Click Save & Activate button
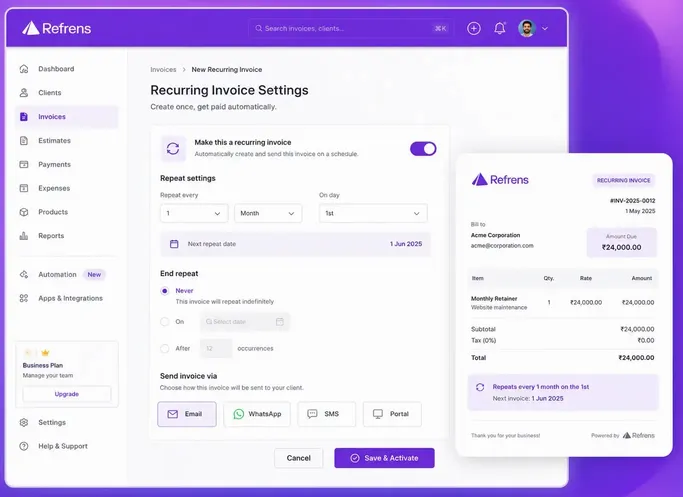Viewport: 683px width, 497px height. [x=384, y=458]
